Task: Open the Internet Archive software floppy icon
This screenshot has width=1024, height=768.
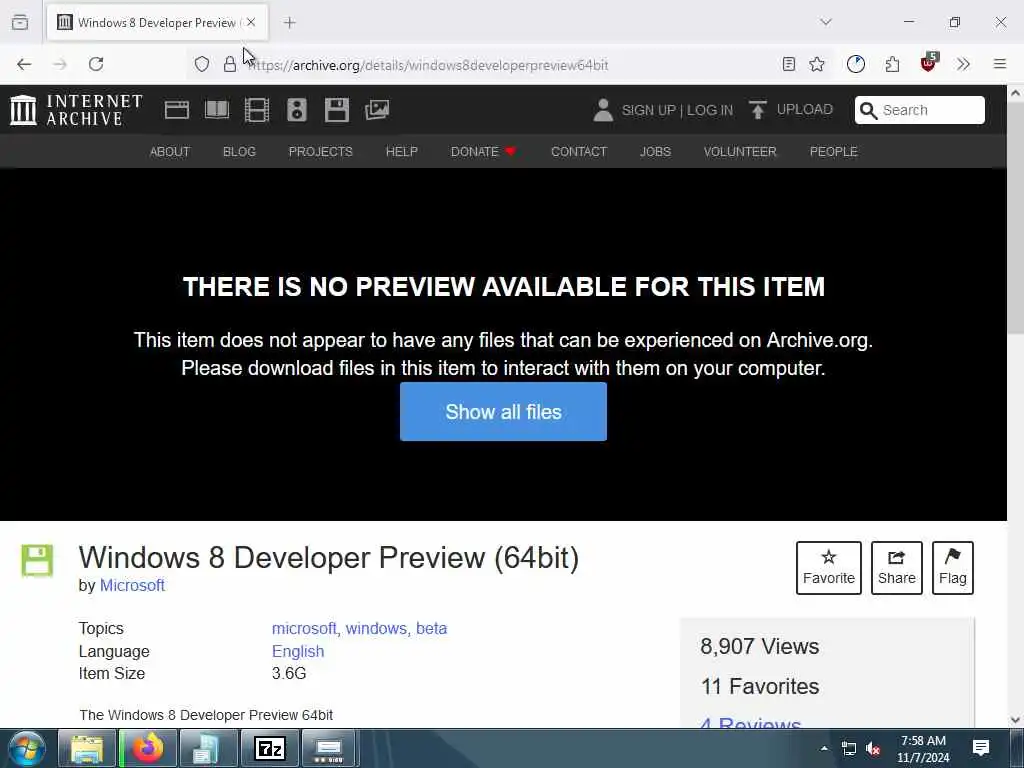Action: coord(337,110)
